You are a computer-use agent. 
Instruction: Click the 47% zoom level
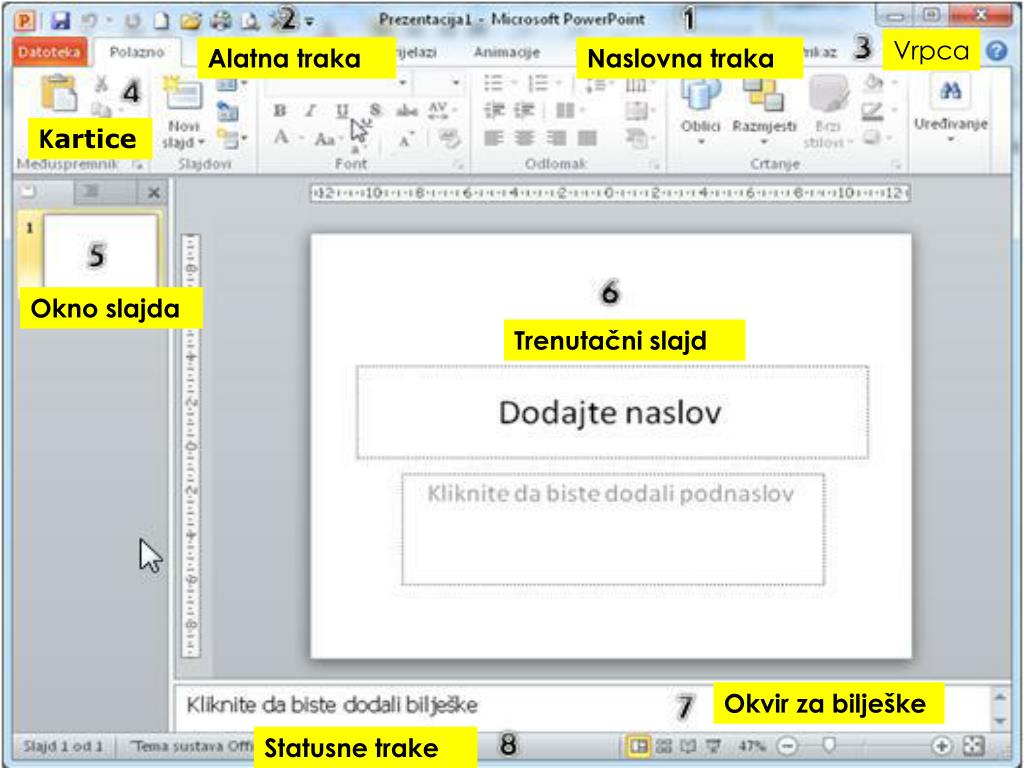point(752,745)
